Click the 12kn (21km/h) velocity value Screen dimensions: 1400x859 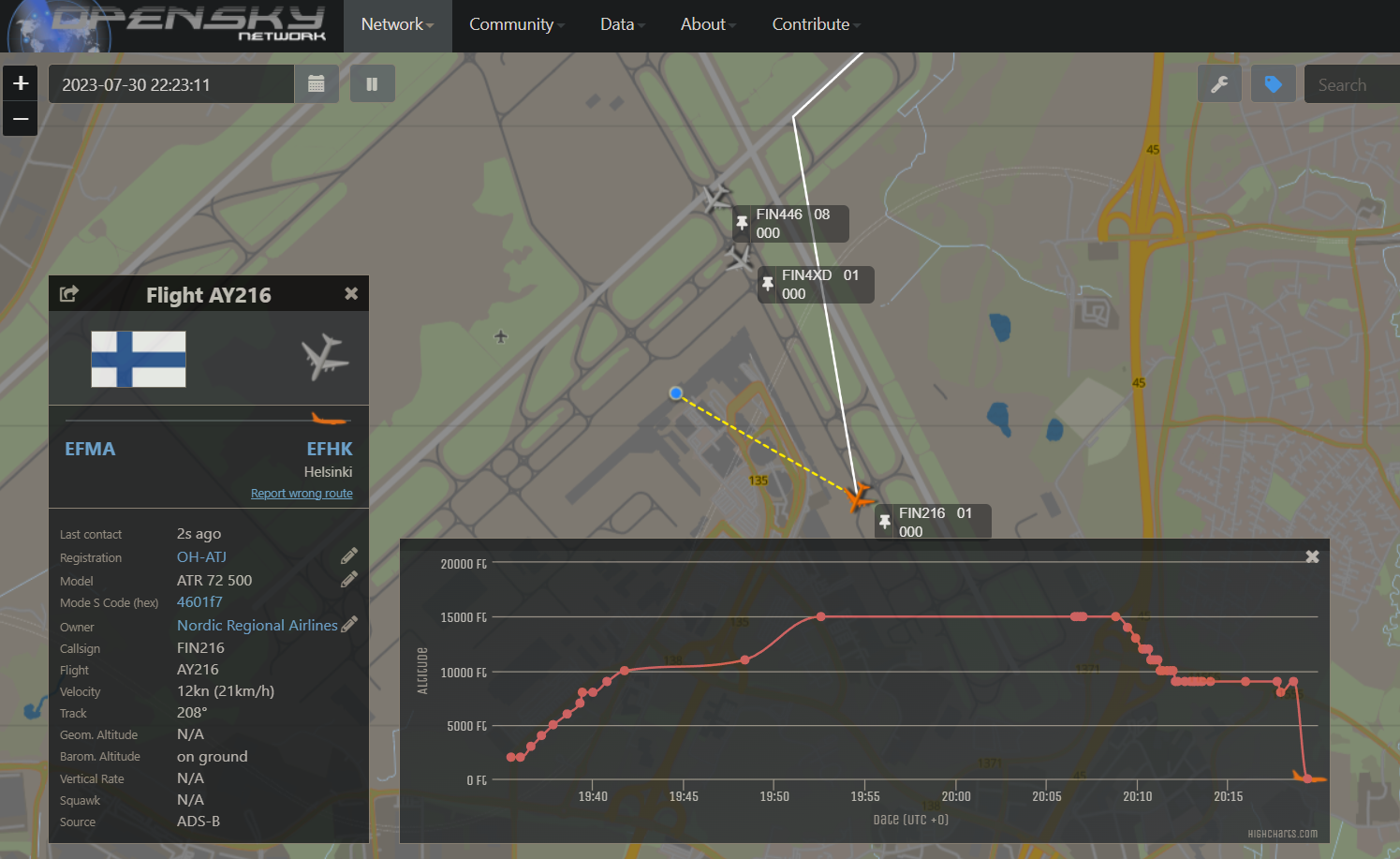pyautogui.click(x=226, y=691)
